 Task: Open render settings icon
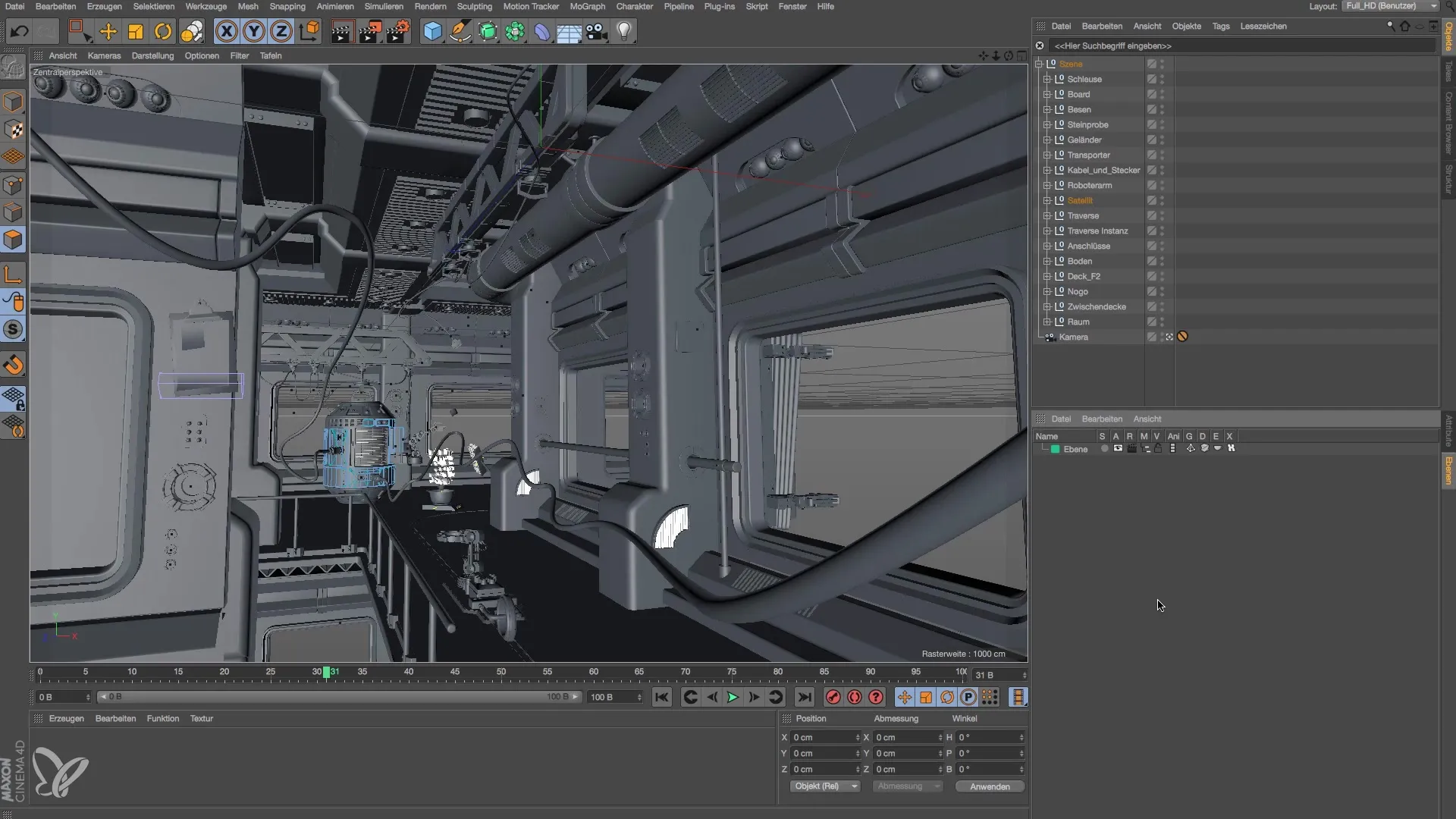398,31
